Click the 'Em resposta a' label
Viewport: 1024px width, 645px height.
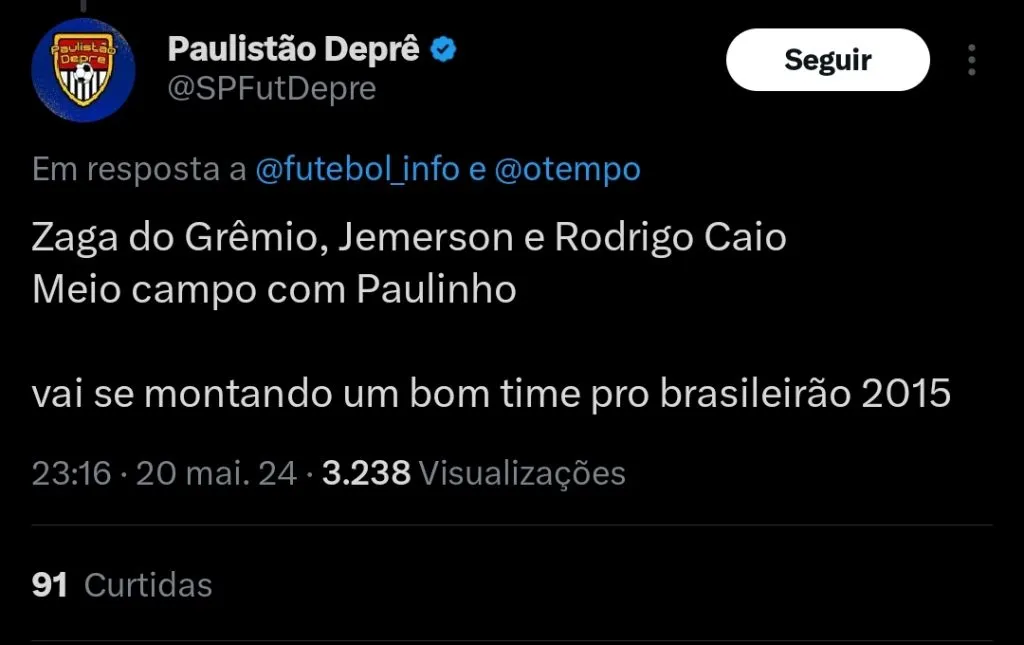coord(139,170)
